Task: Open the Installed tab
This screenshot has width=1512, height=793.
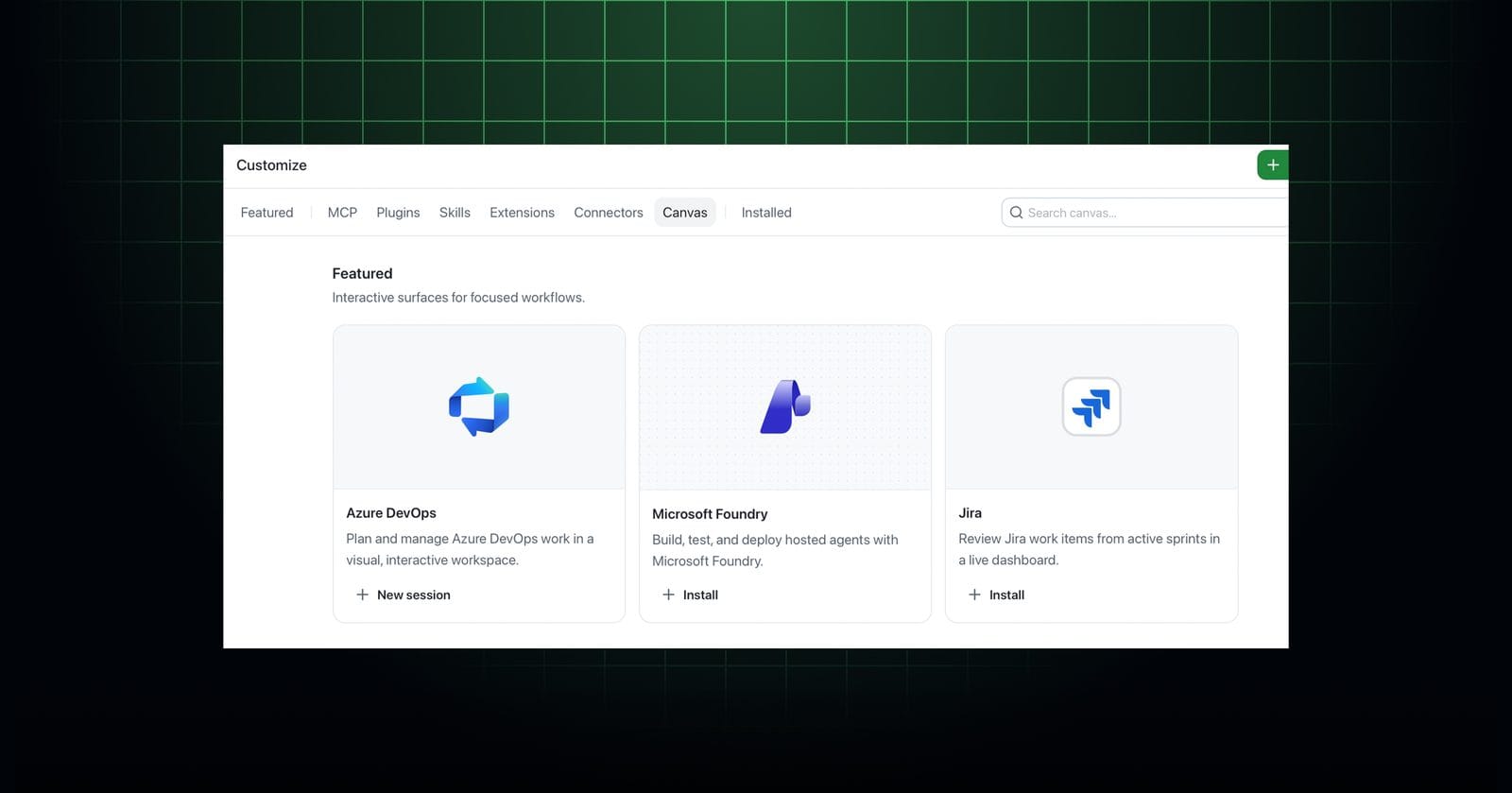Action: point(766,213)
